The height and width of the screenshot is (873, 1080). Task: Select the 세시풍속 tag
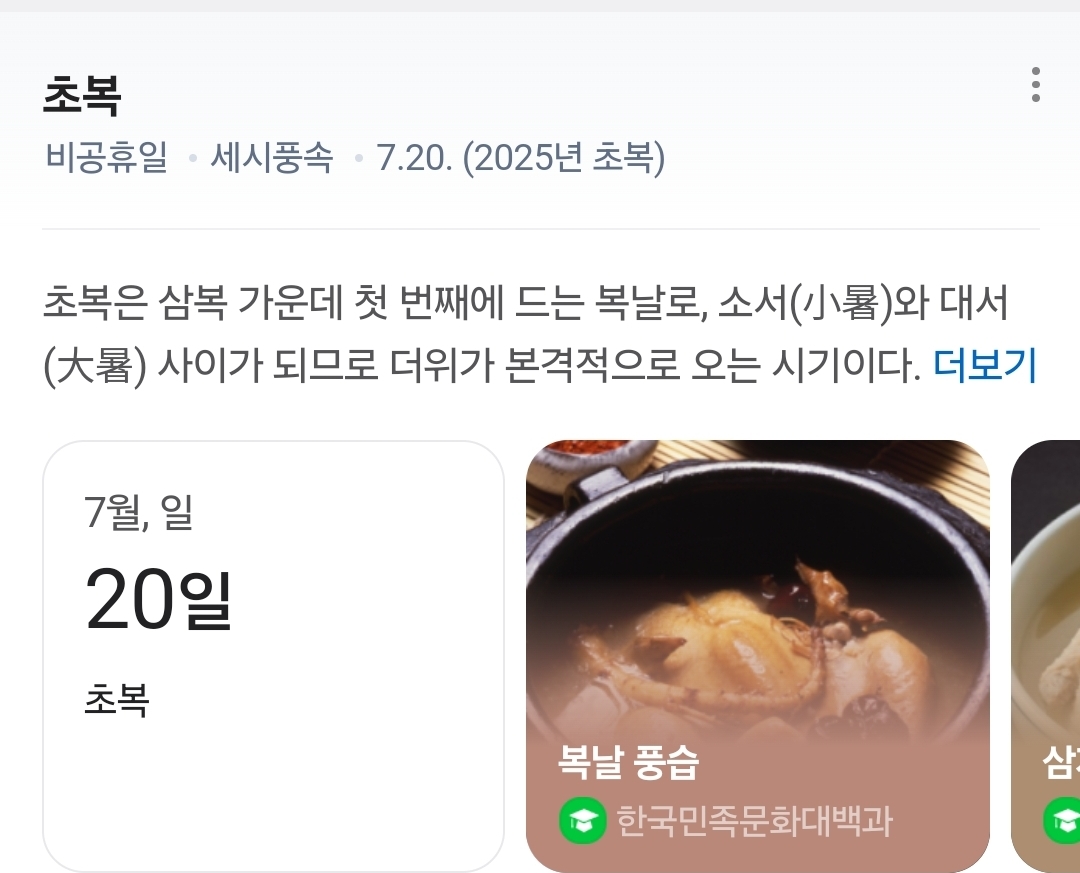[271, 157]
